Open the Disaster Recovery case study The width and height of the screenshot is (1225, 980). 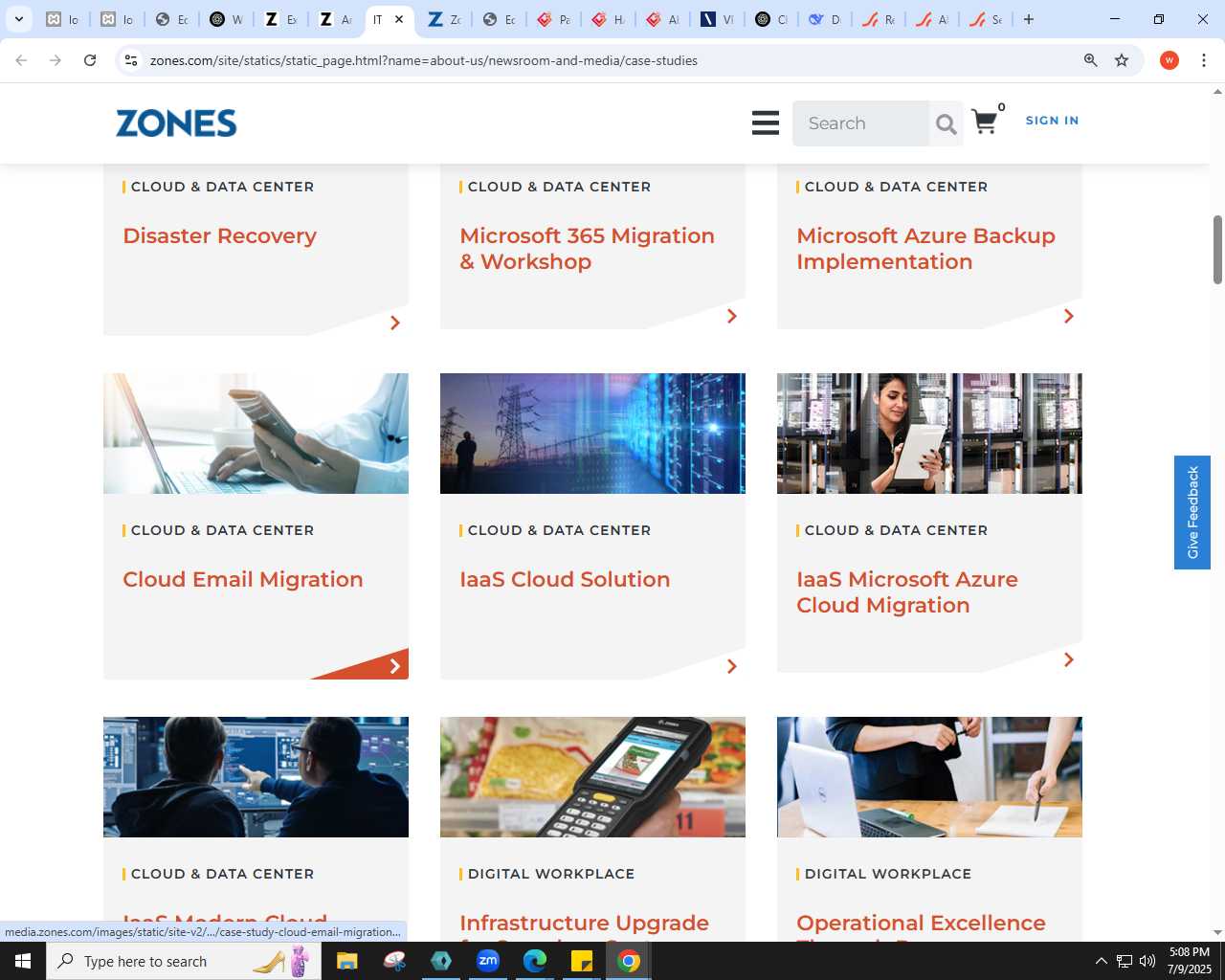pyautogui.click(x=219, y=235)
